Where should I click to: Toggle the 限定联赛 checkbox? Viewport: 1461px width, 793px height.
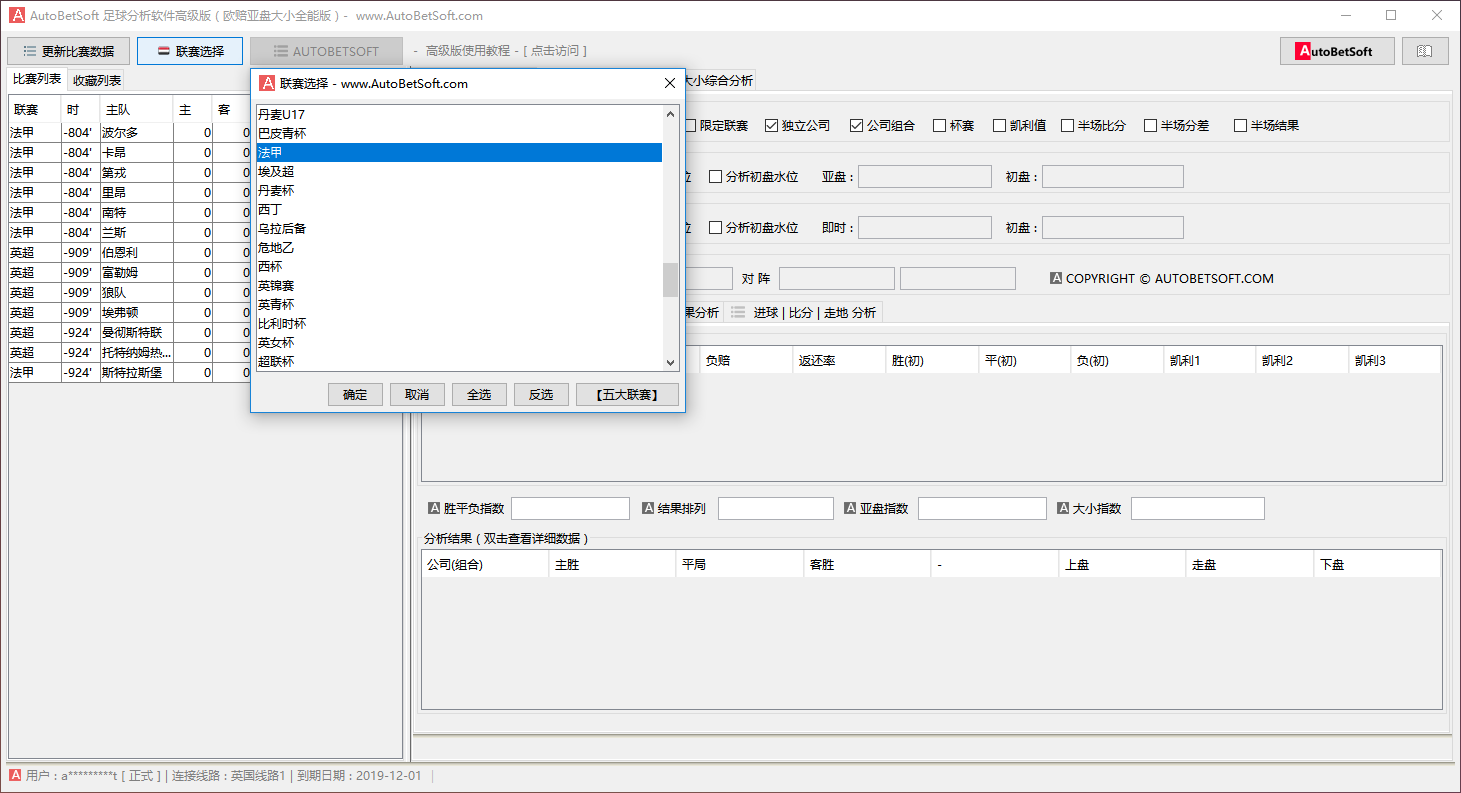point(691,126)
